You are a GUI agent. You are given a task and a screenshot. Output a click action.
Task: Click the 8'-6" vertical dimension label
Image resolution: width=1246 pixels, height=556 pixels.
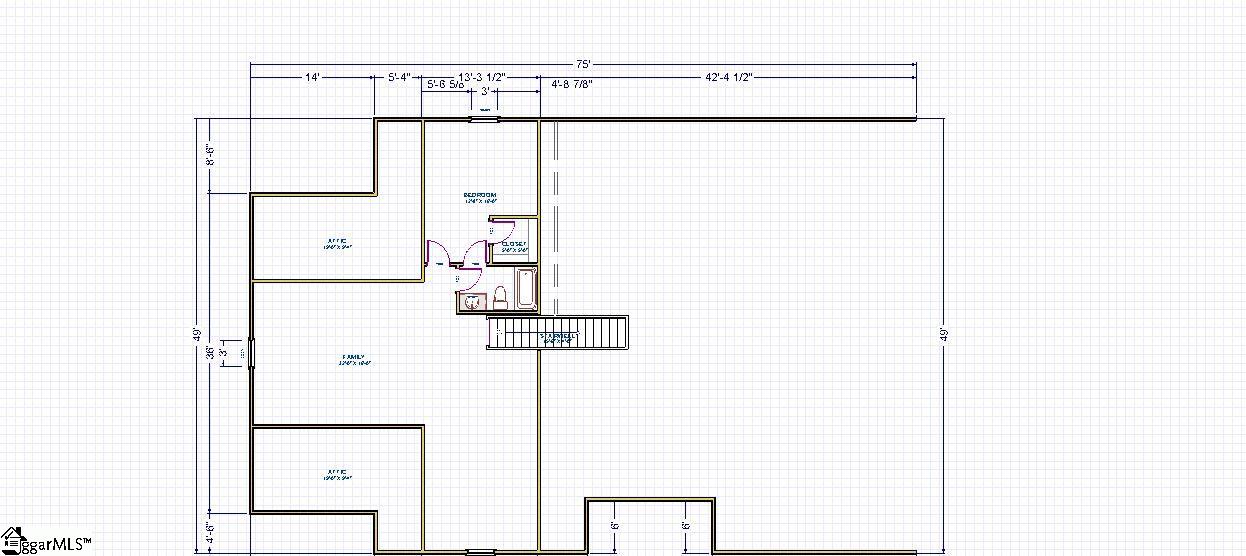[x=211, y=156]
